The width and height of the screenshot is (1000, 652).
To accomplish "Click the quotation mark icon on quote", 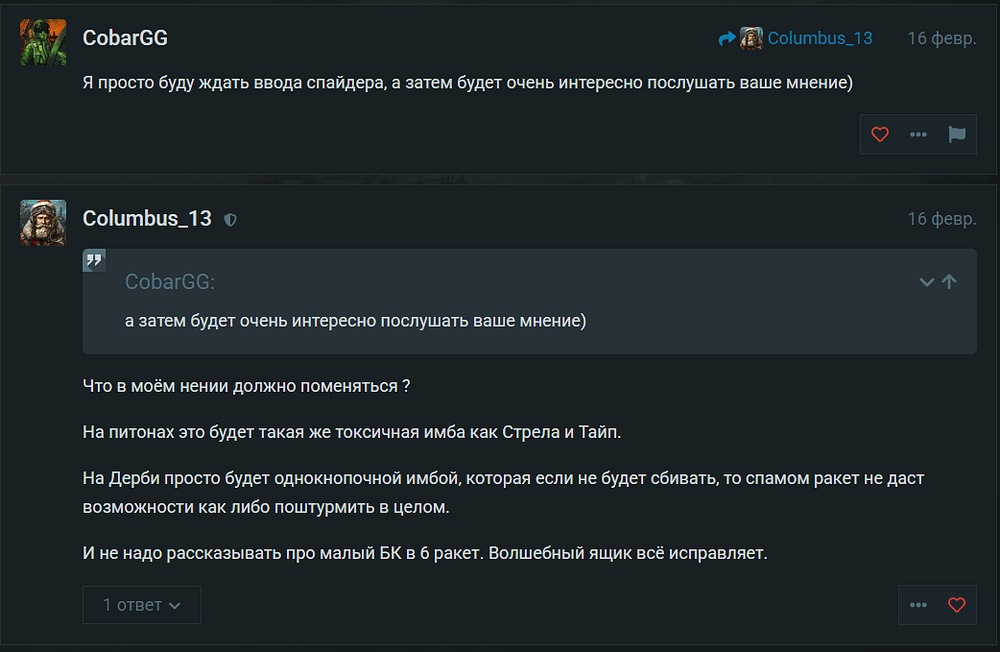I will pyautogui.click(x=95, y=261).
